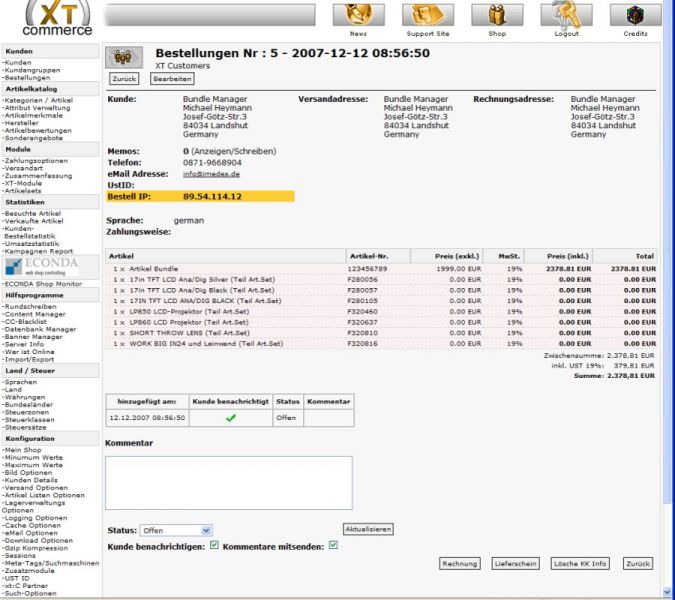Open XT-Module in the sidebar
Image resolution: width=675 pixels, height=600 pixels.
(22, 183)
